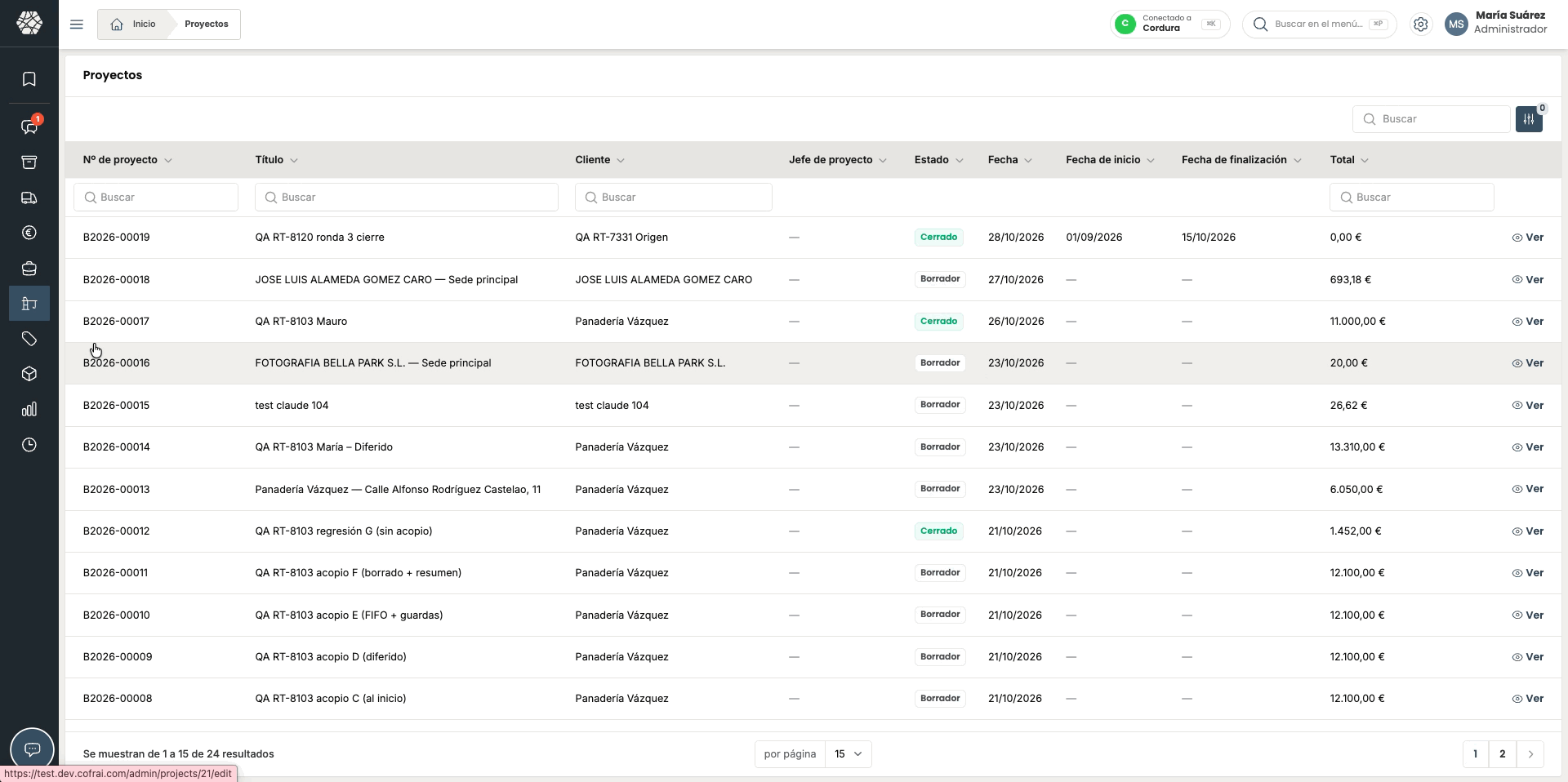Click the next page arrow
The width and height of the screenshot is (1568, 782).
(x=1530, y=754)
